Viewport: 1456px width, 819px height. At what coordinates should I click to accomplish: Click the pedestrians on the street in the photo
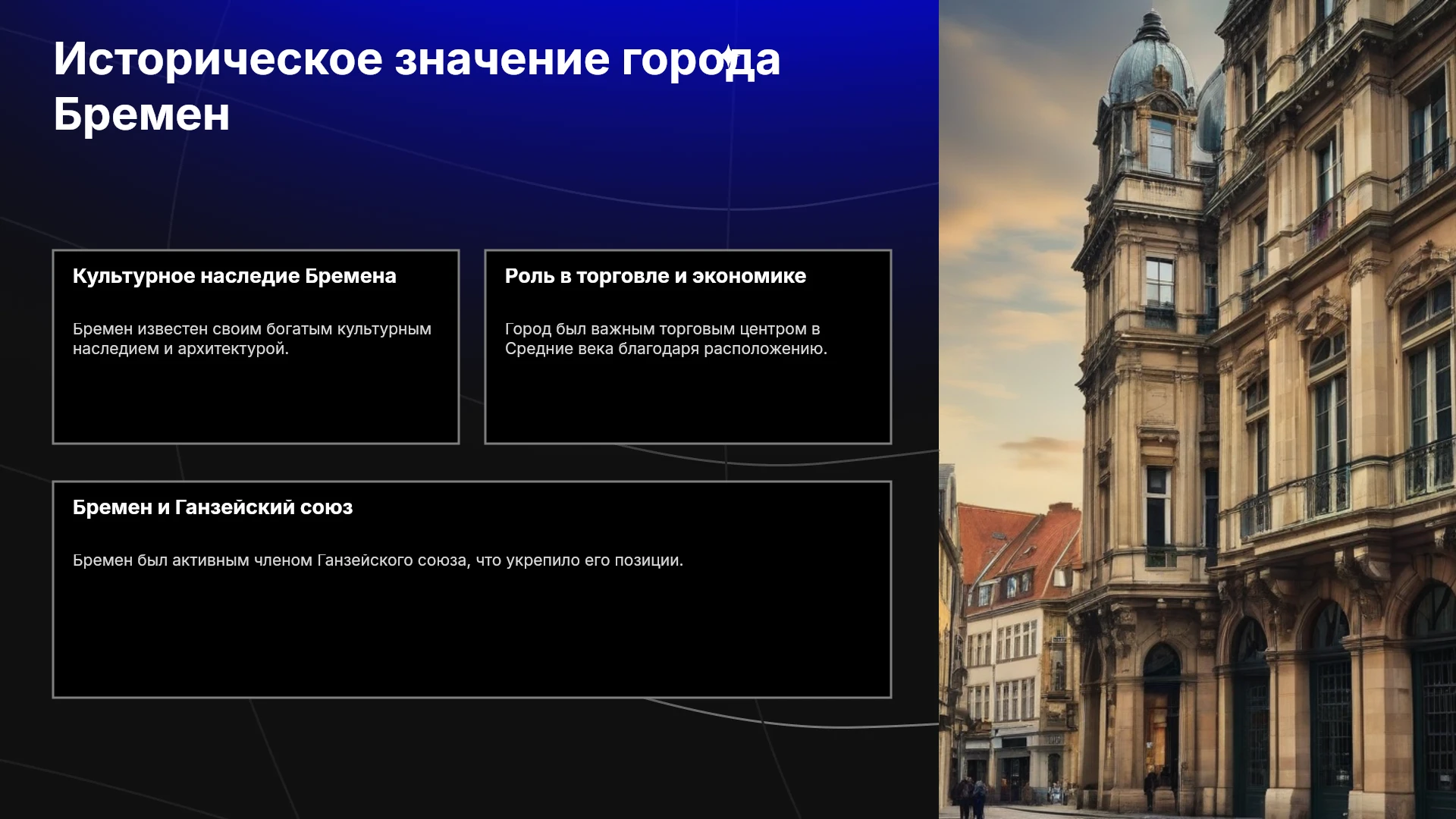click(971, 798)
